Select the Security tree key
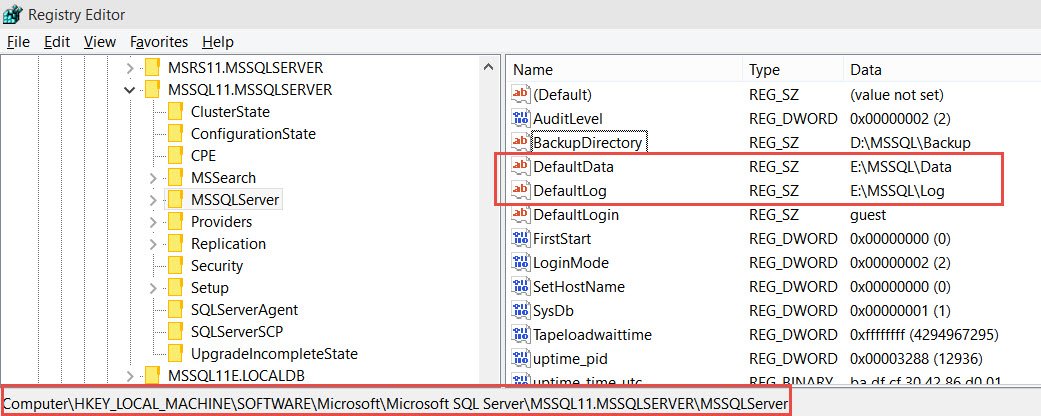This screenshot has width=1041, height=416. pyautogui.click(x=216, y=266)
